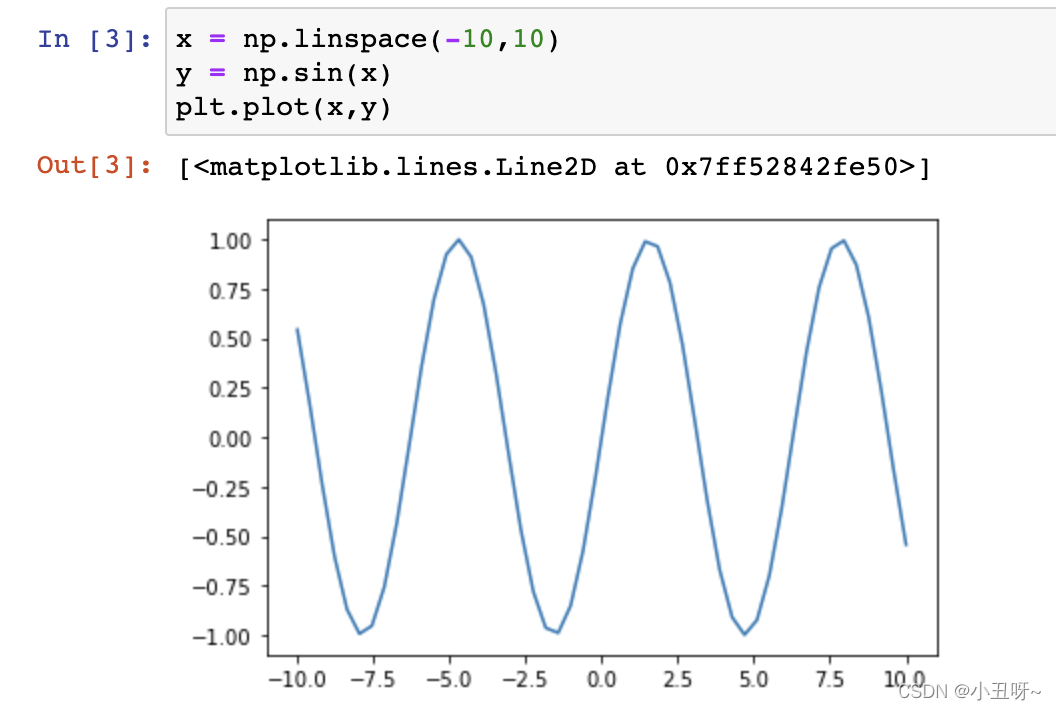Click the −1.00 y-axis tick label
The height and width of the screenshot is (710, 1056).
[222, 637]
